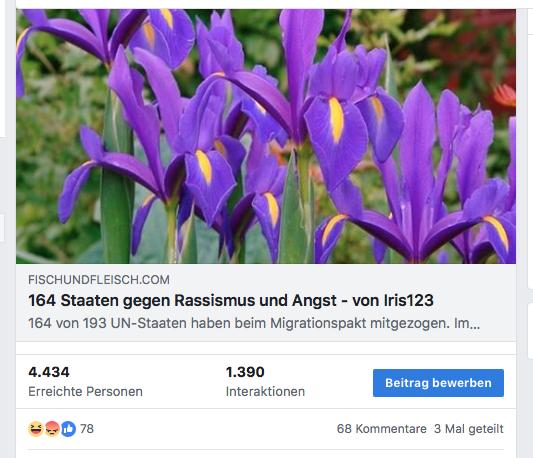Click the angry reaction emoji
This screenshot has width=533, height=458.
[x=52, y=429]
